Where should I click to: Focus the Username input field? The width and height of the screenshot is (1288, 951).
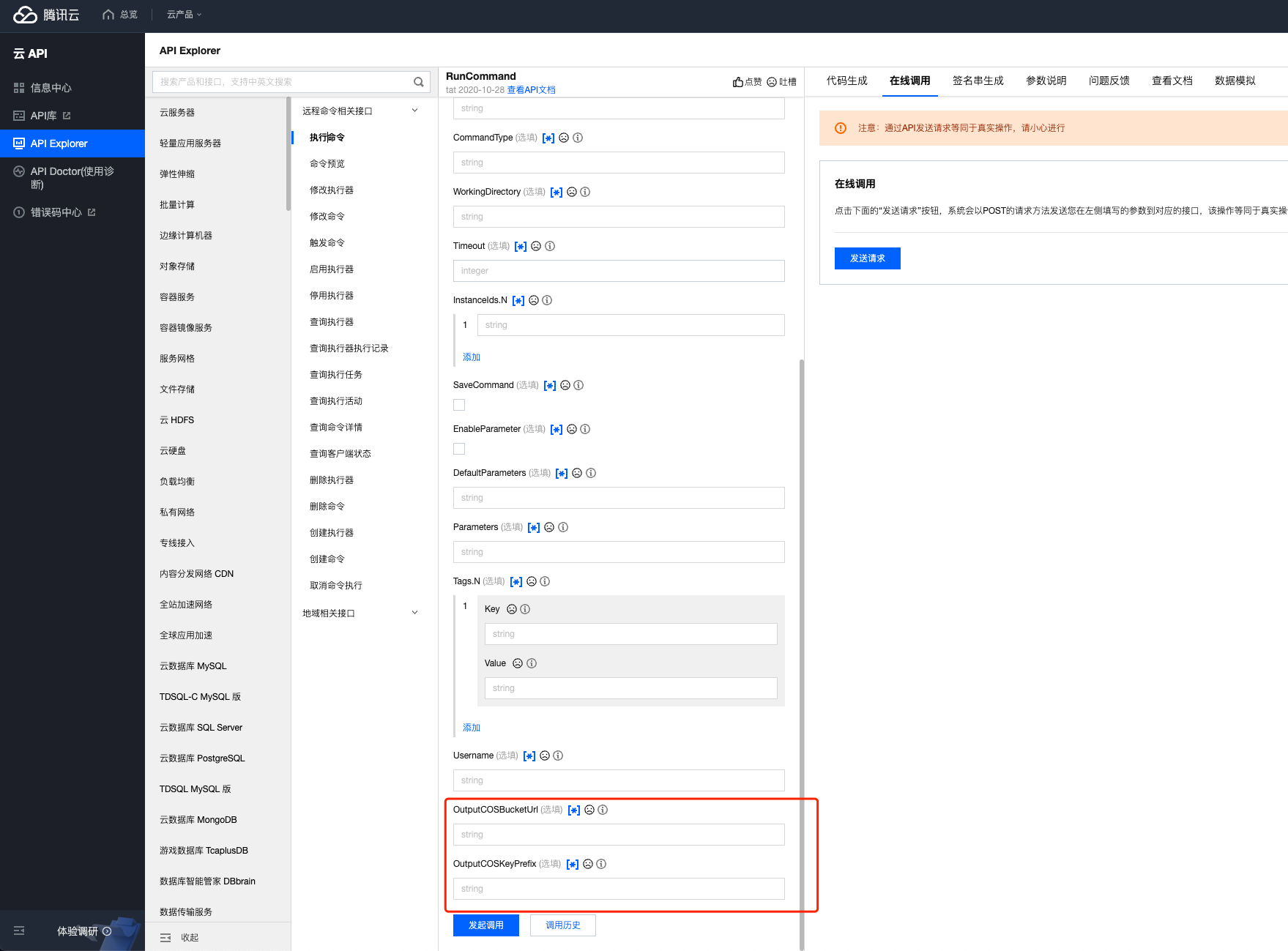tap(619, 780)
